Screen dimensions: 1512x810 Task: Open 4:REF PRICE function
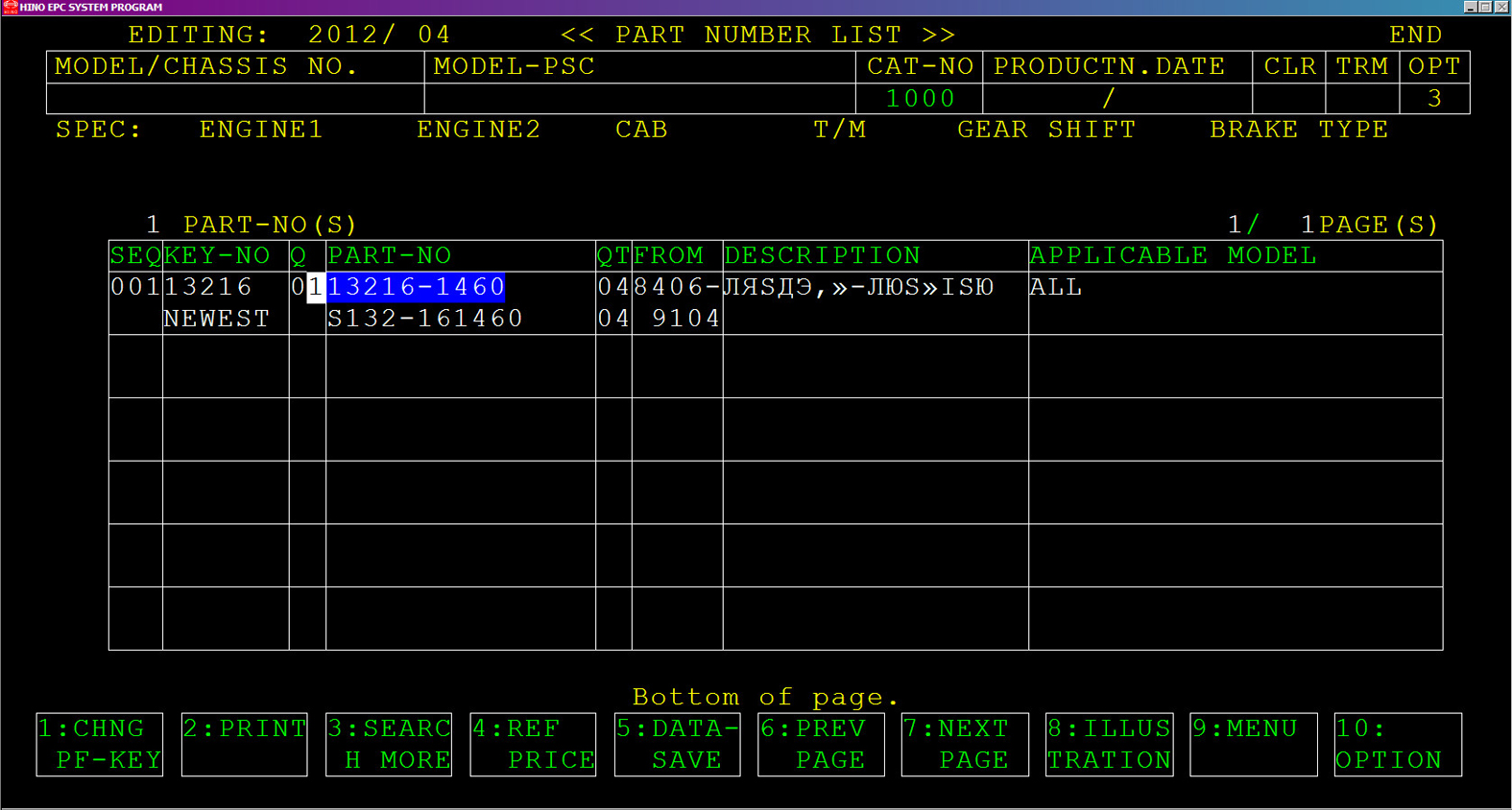pos(533,744)
